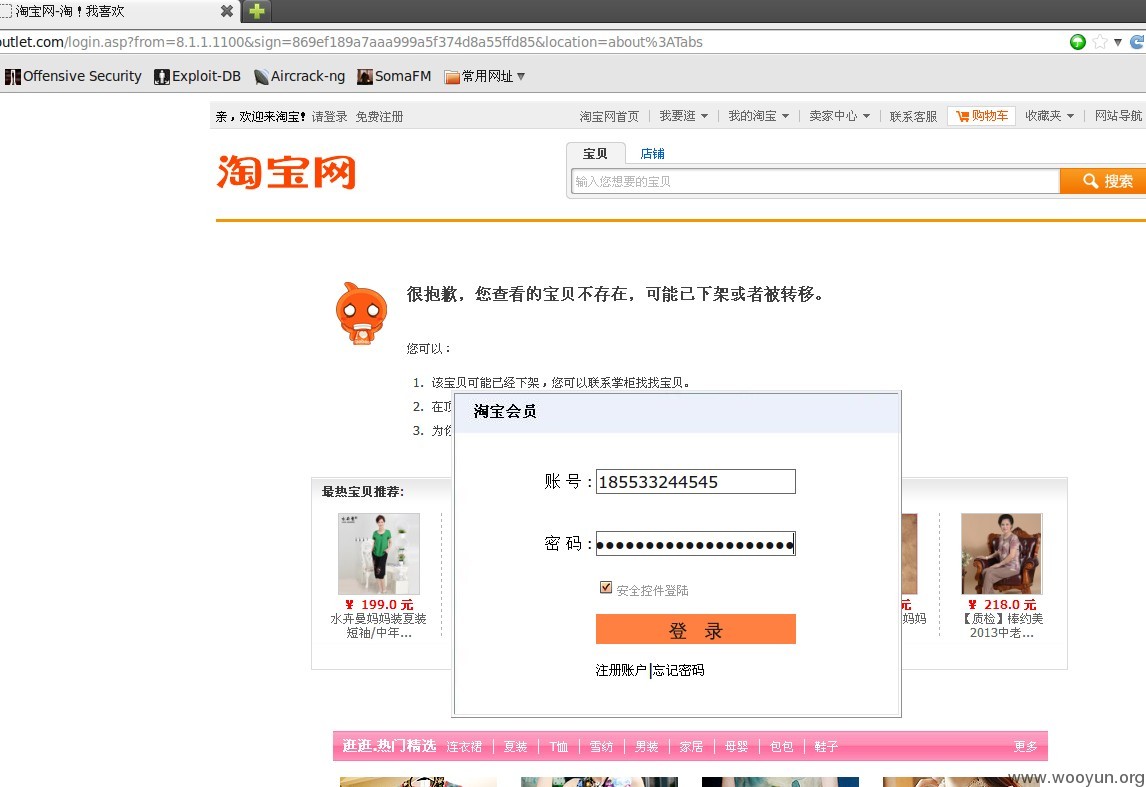The width and height of the screenshot is (1146, 787).
Task: Click the 密码 password field
Action: pos(695,544)
